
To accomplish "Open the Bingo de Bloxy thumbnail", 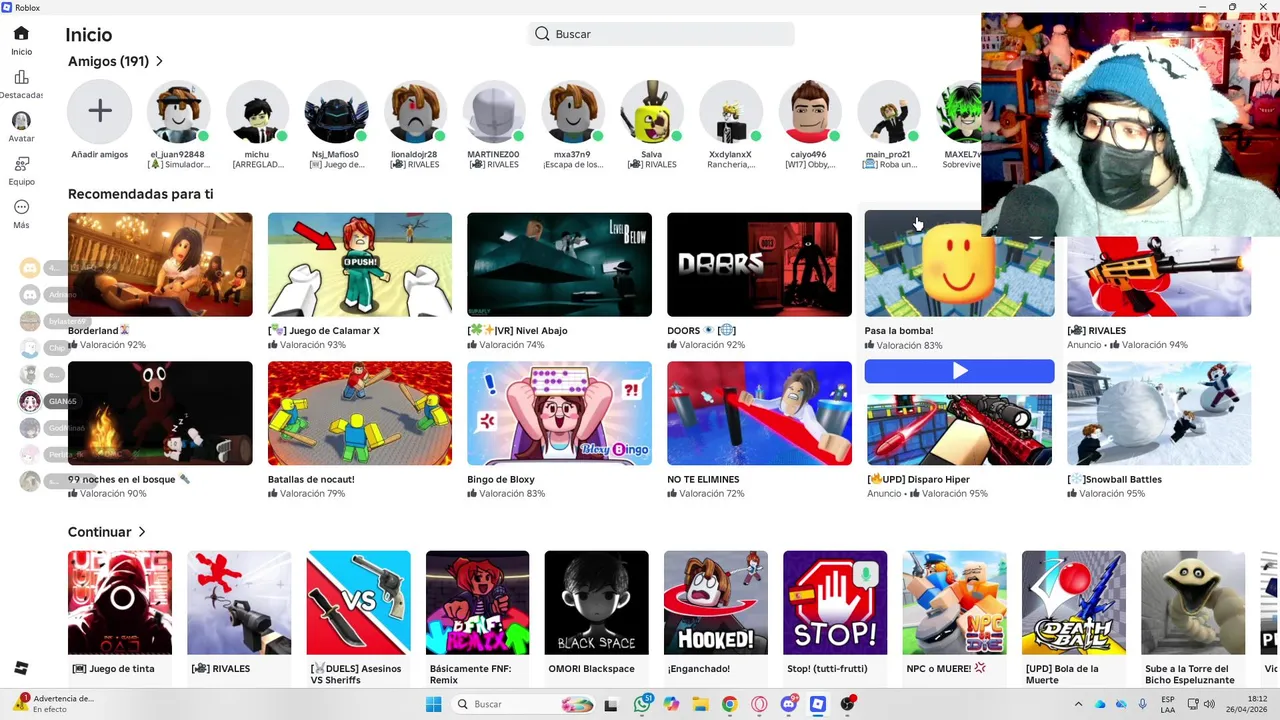I will pos(559,413).
